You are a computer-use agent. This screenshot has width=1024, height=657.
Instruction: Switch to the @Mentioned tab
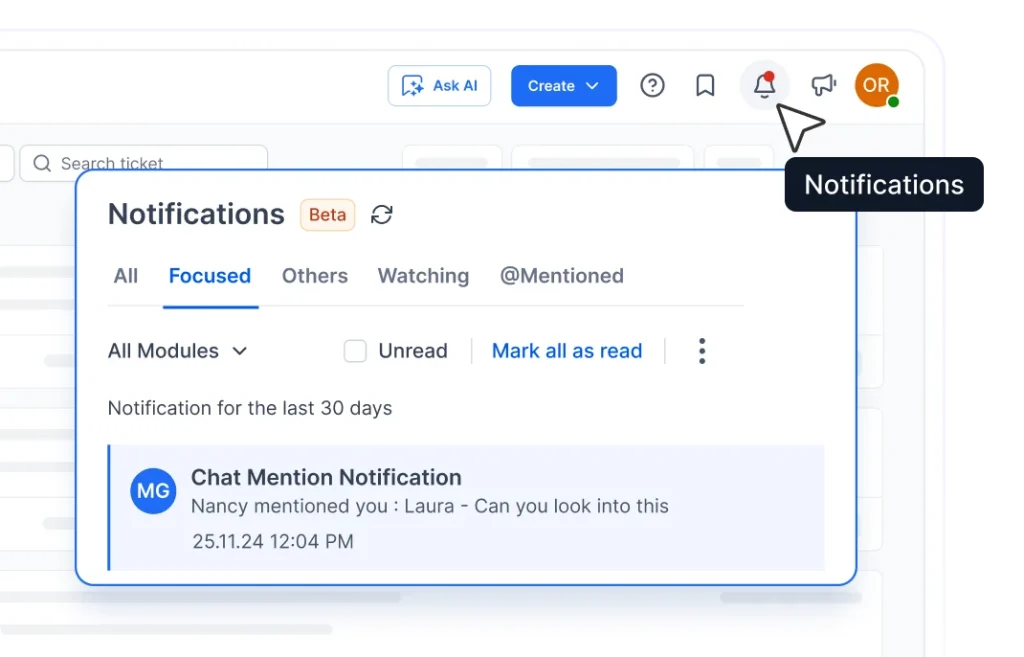[562, 276]
